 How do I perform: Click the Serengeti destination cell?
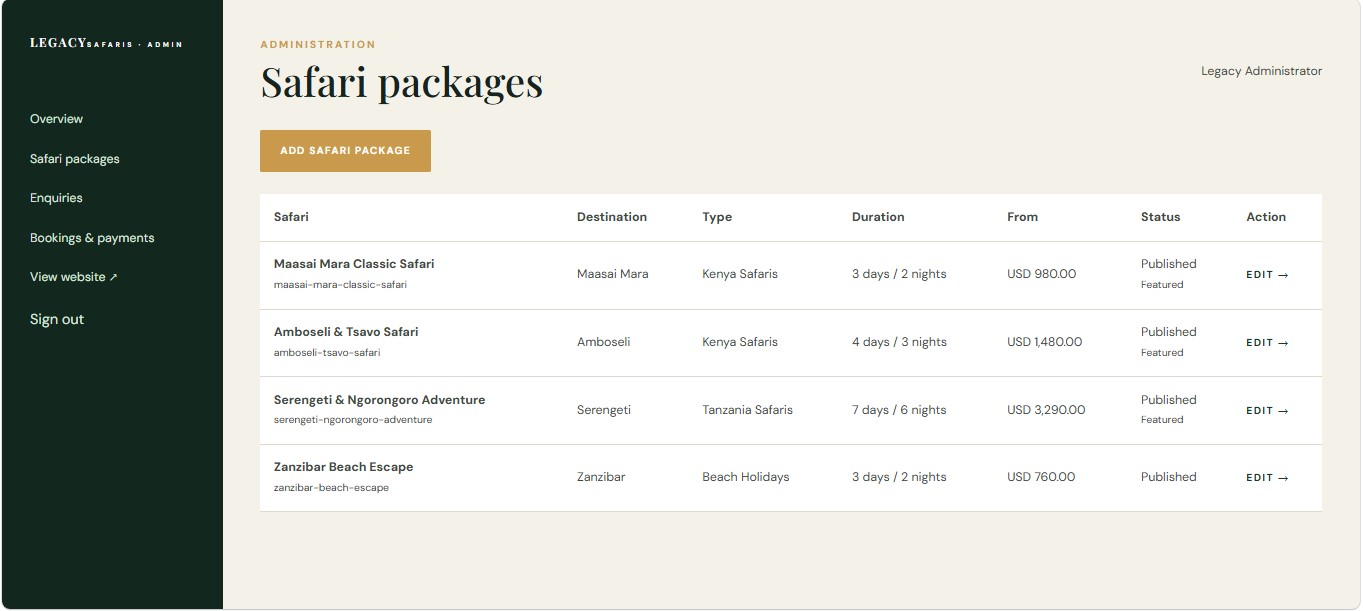click(x=605, y=410)
